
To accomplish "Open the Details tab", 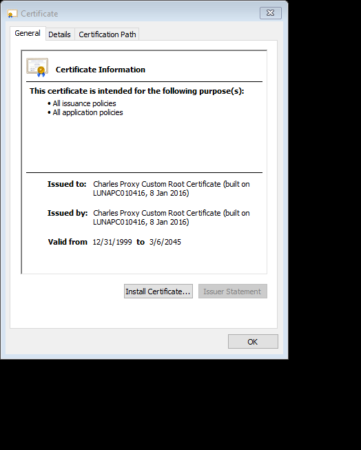I will (60, 35).
